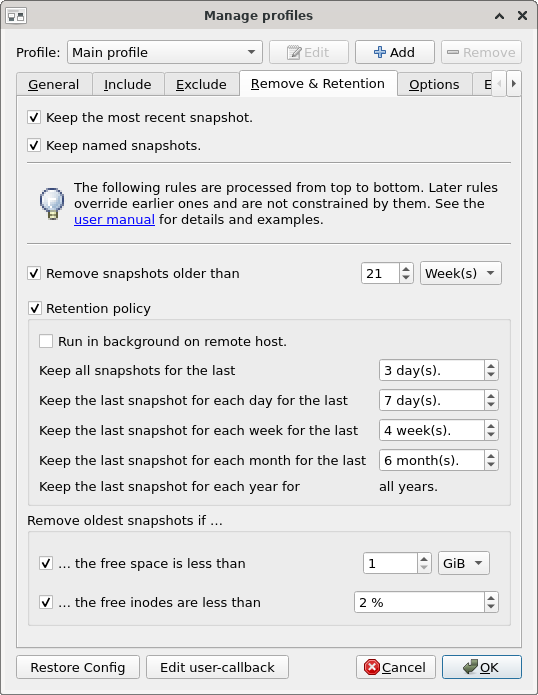This screenshot has height=695, width=538.
Task: Click the window menu icon in title bar
Action: pos(16,16)
